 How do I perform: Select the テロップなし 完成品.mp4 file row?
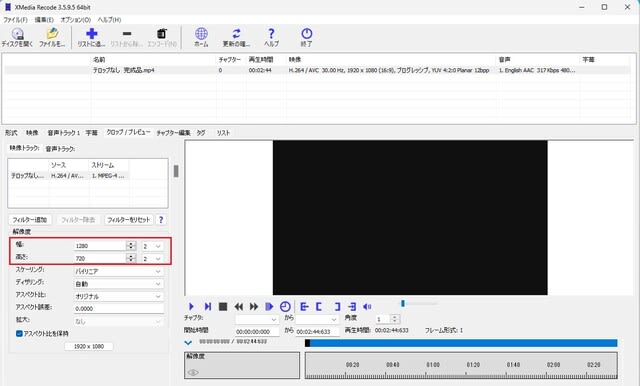point(316,70)
